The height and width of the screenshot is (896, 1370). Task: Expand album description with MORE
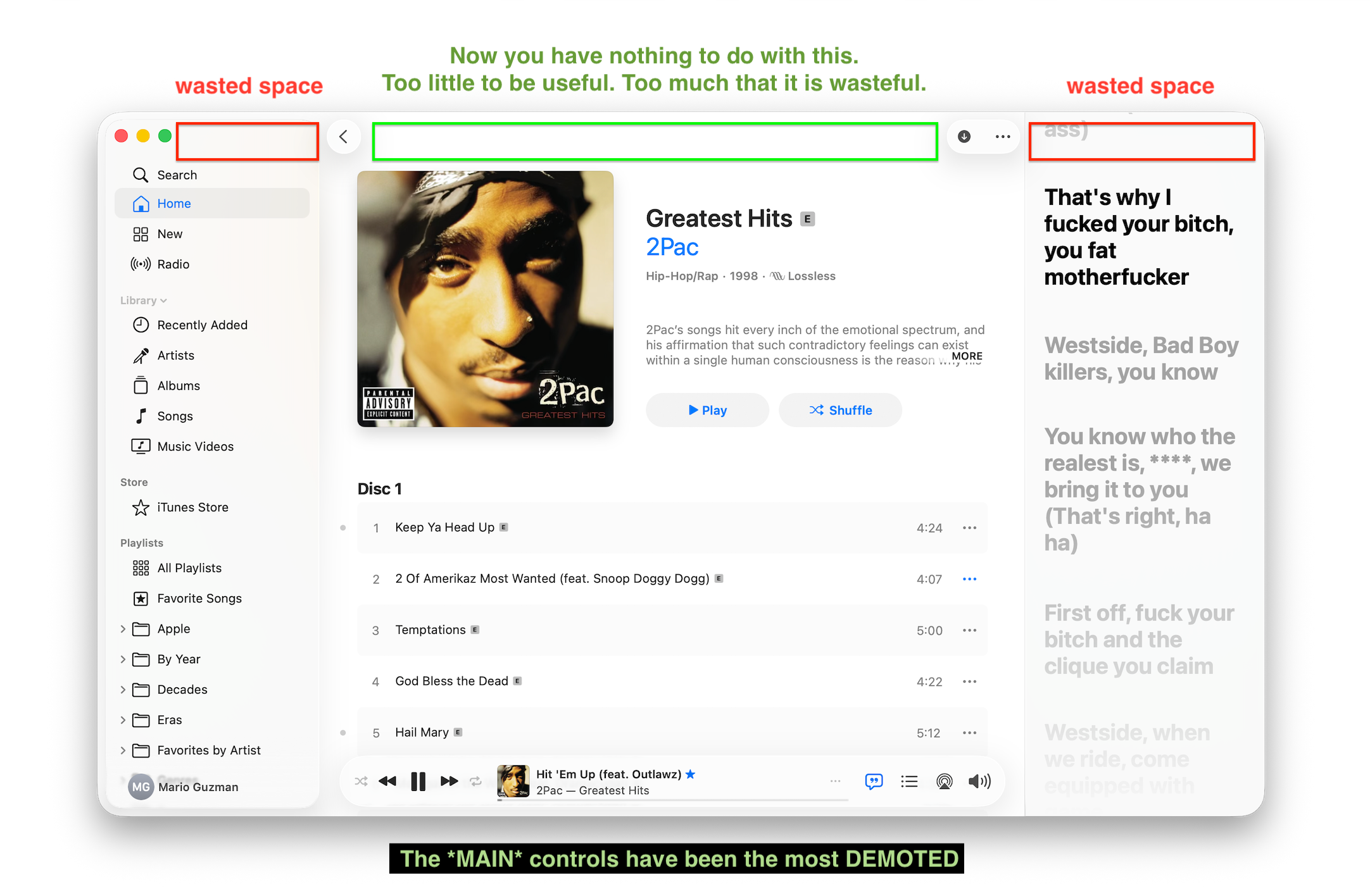point(967,356)
